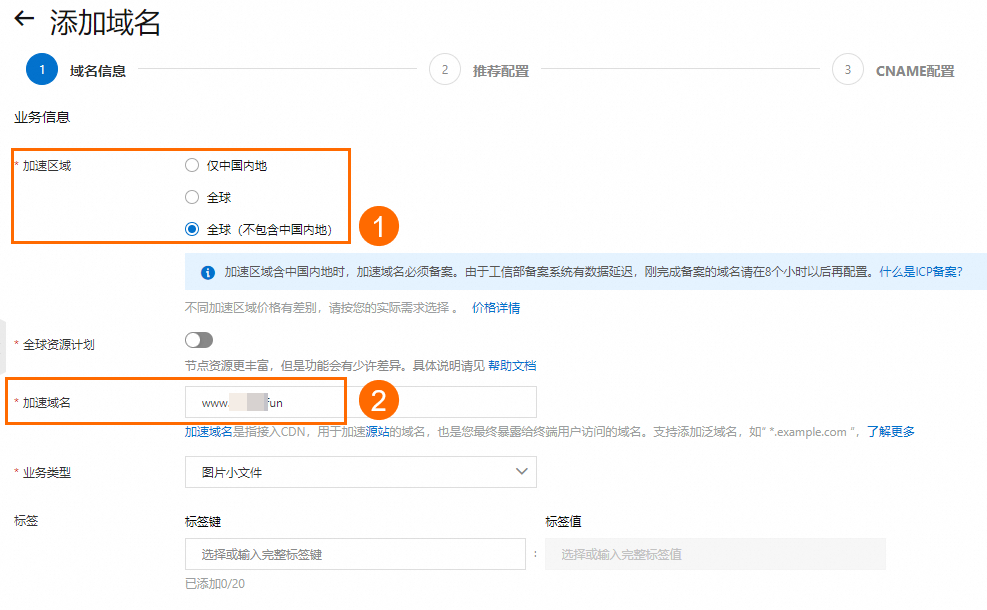Enable the 全球资源计划 switch

pyautogui.click(x=198, y=340)
